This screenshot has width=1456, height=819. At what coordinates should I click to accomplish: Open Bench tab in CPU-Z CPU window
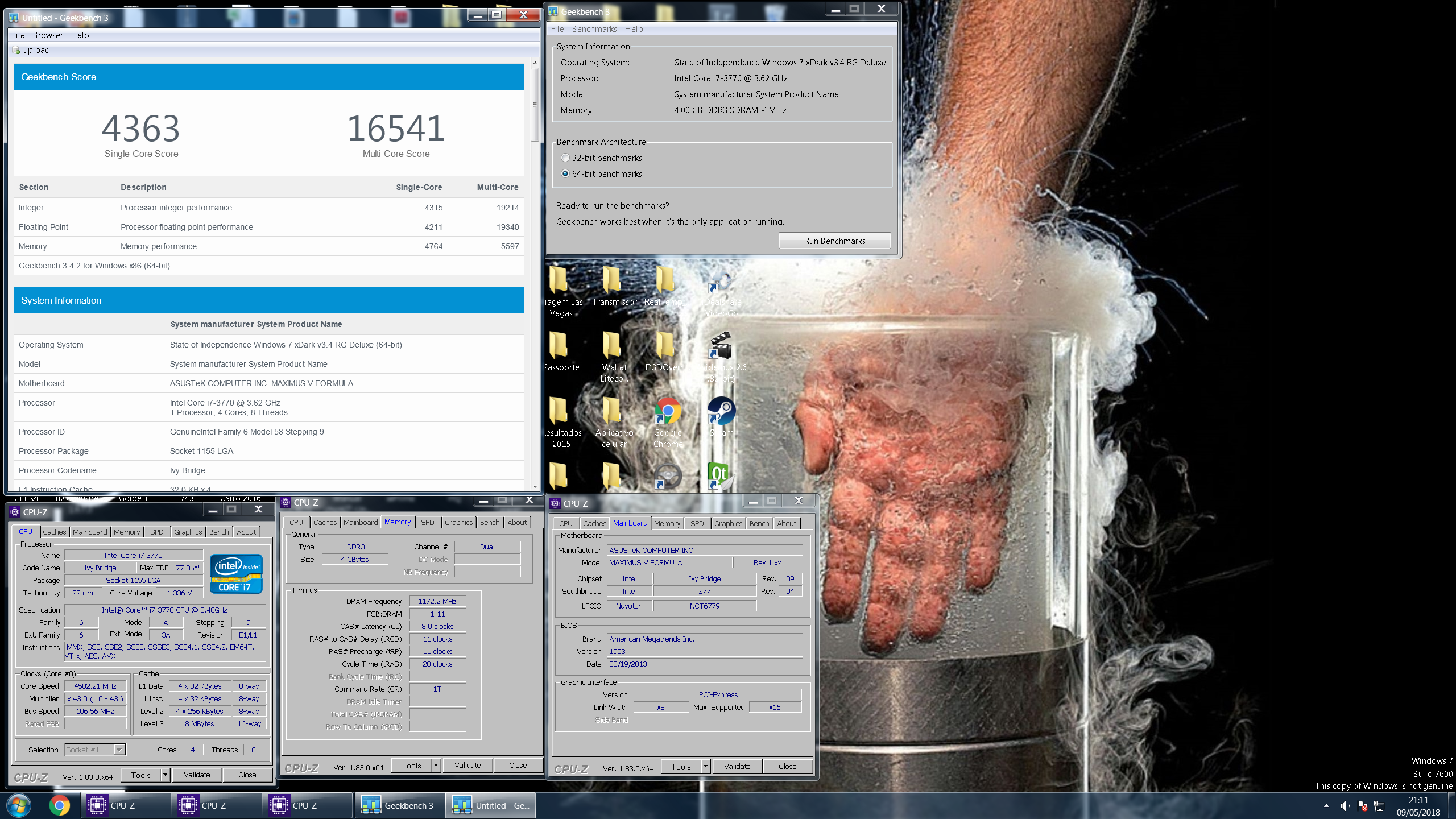(219, 532)
